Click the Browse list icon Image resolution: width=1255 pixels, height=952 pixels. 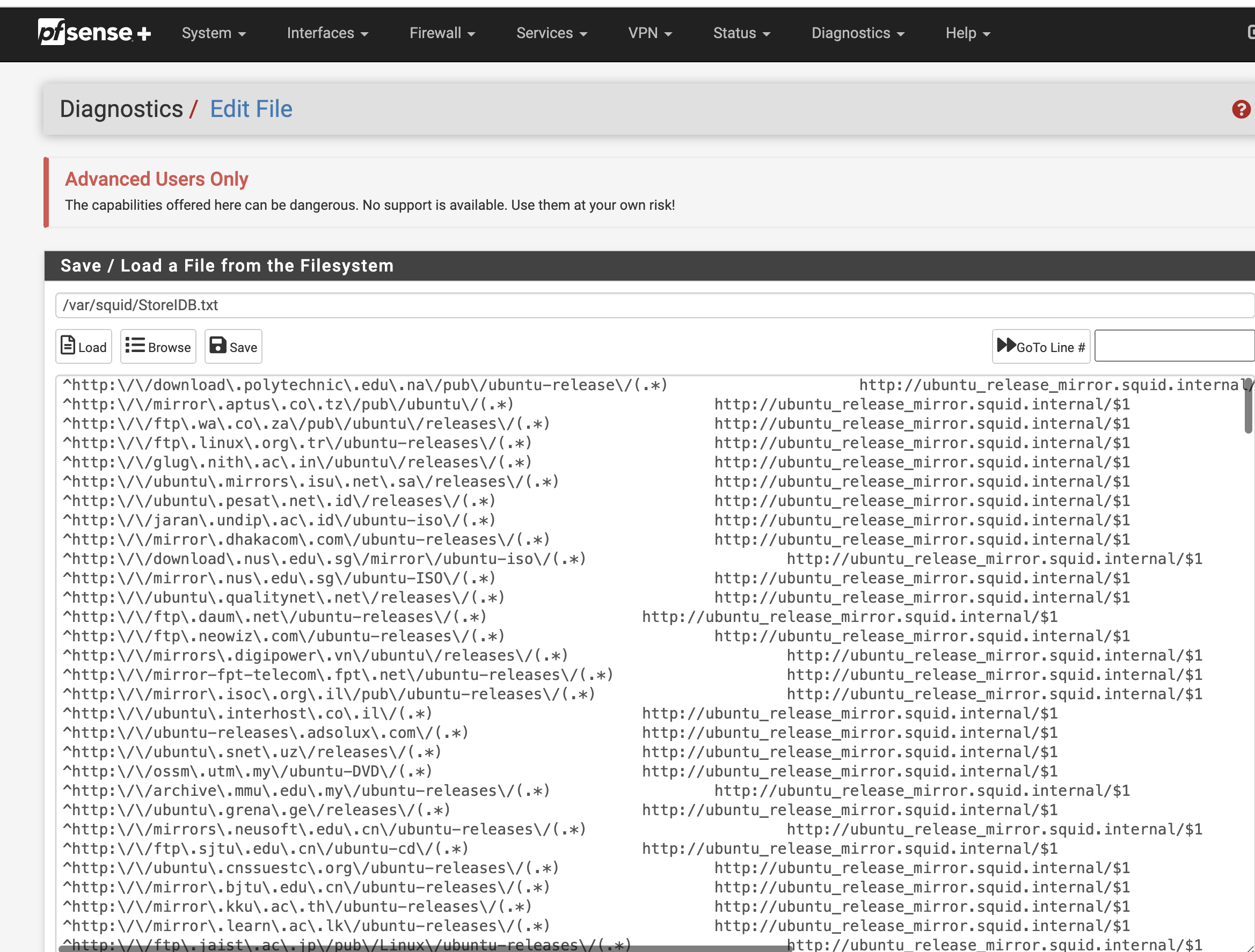point(135,346)
